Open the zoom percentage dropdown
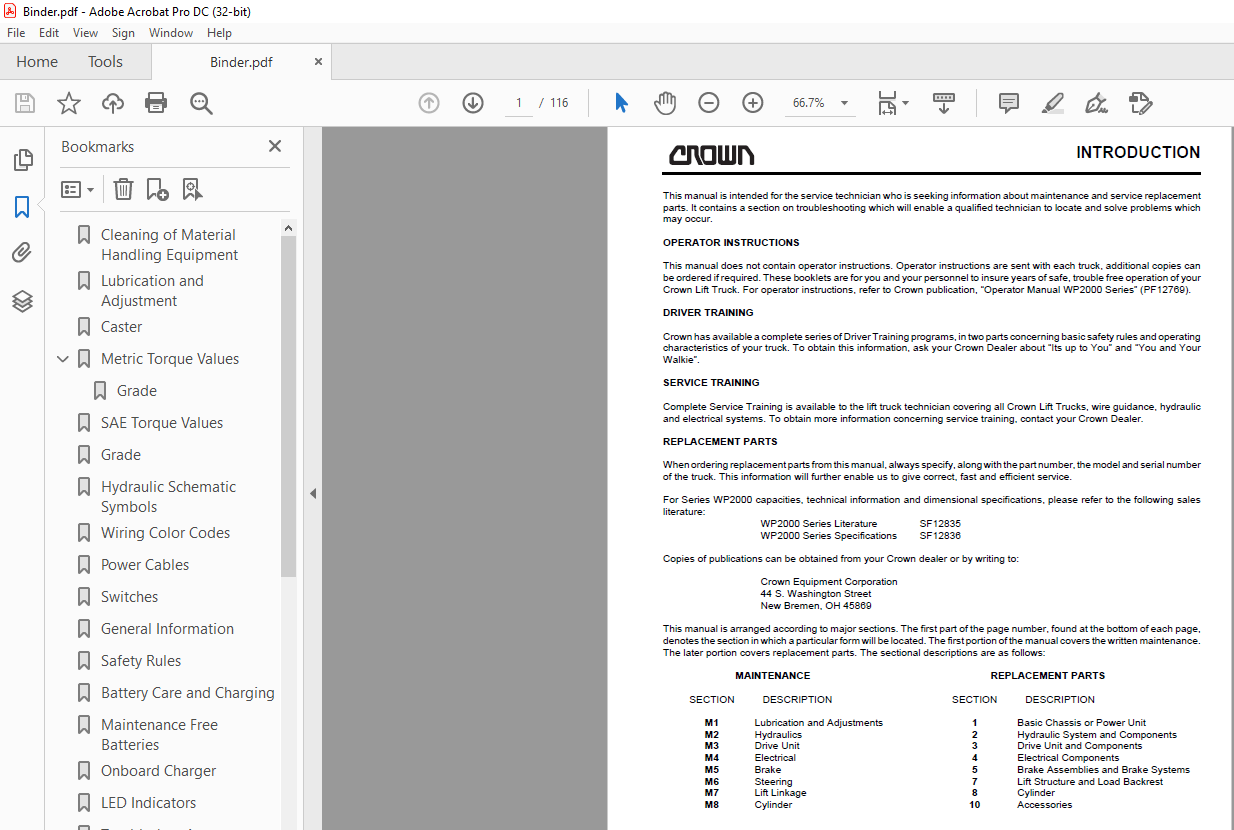The width and height of the screenshot is (1234, 830). (844, 103)
